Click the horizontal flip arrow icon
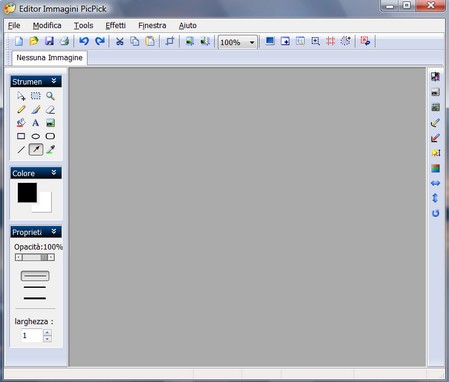Viewport: 449px width, 382px height. point(435,183)
